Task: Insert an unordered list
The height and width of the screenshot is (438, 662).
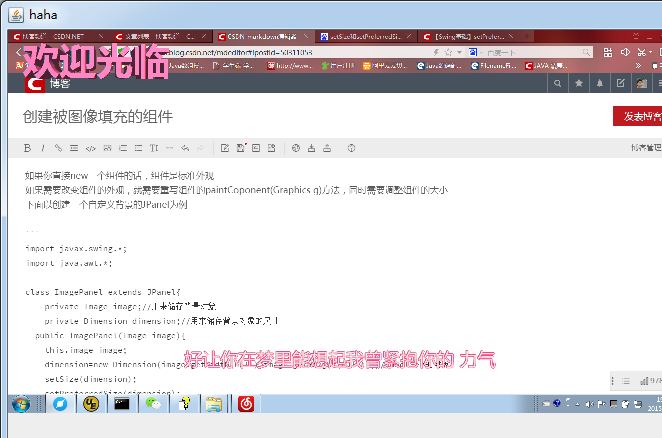Action: [138, 148]
